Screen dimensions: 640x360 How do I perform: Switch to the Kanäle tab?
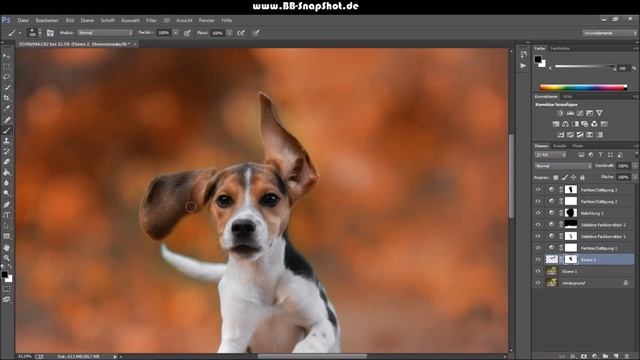coord(560,146)
